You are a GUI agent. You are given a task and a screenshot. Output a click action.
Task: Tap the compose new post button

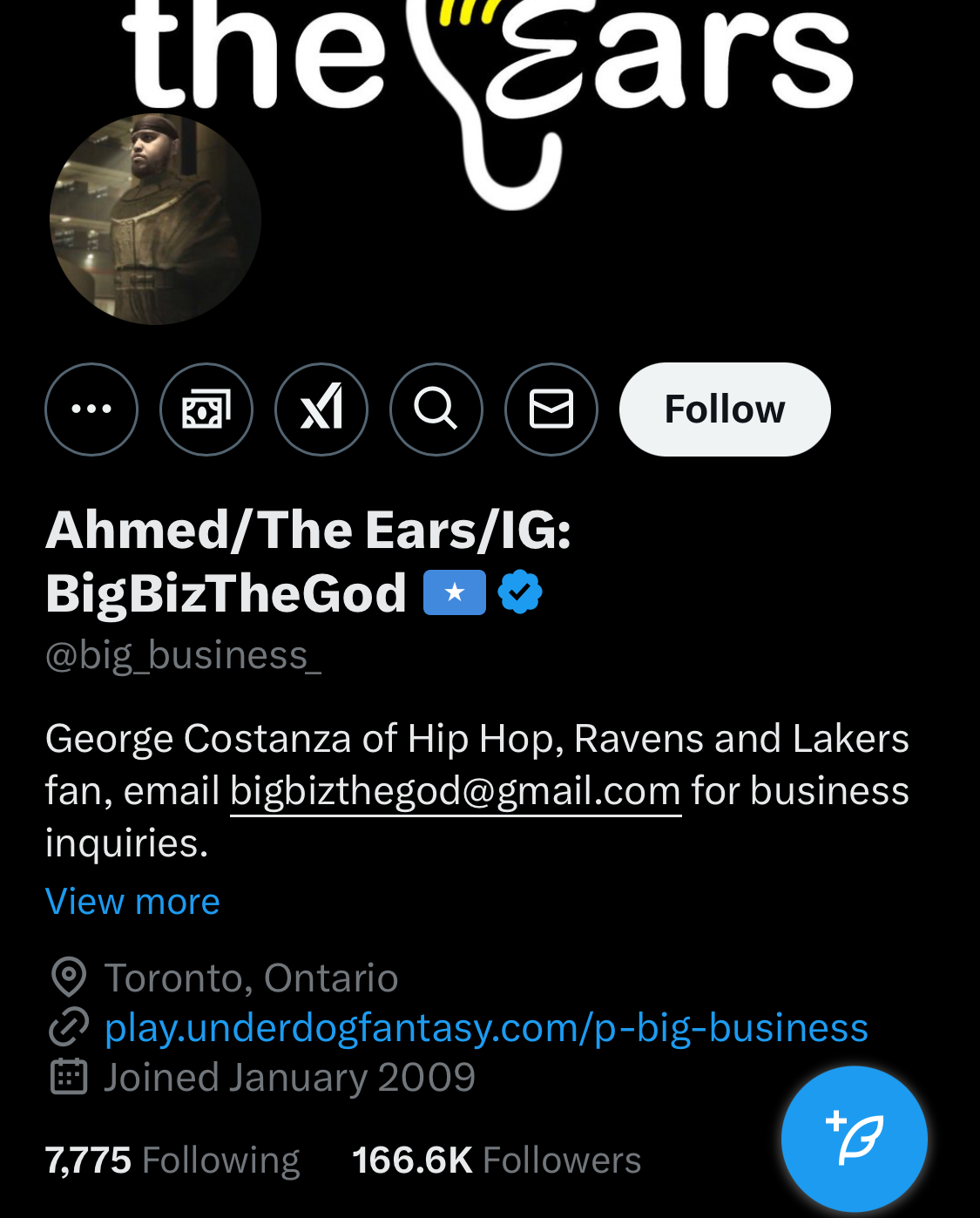point(854,1138)
